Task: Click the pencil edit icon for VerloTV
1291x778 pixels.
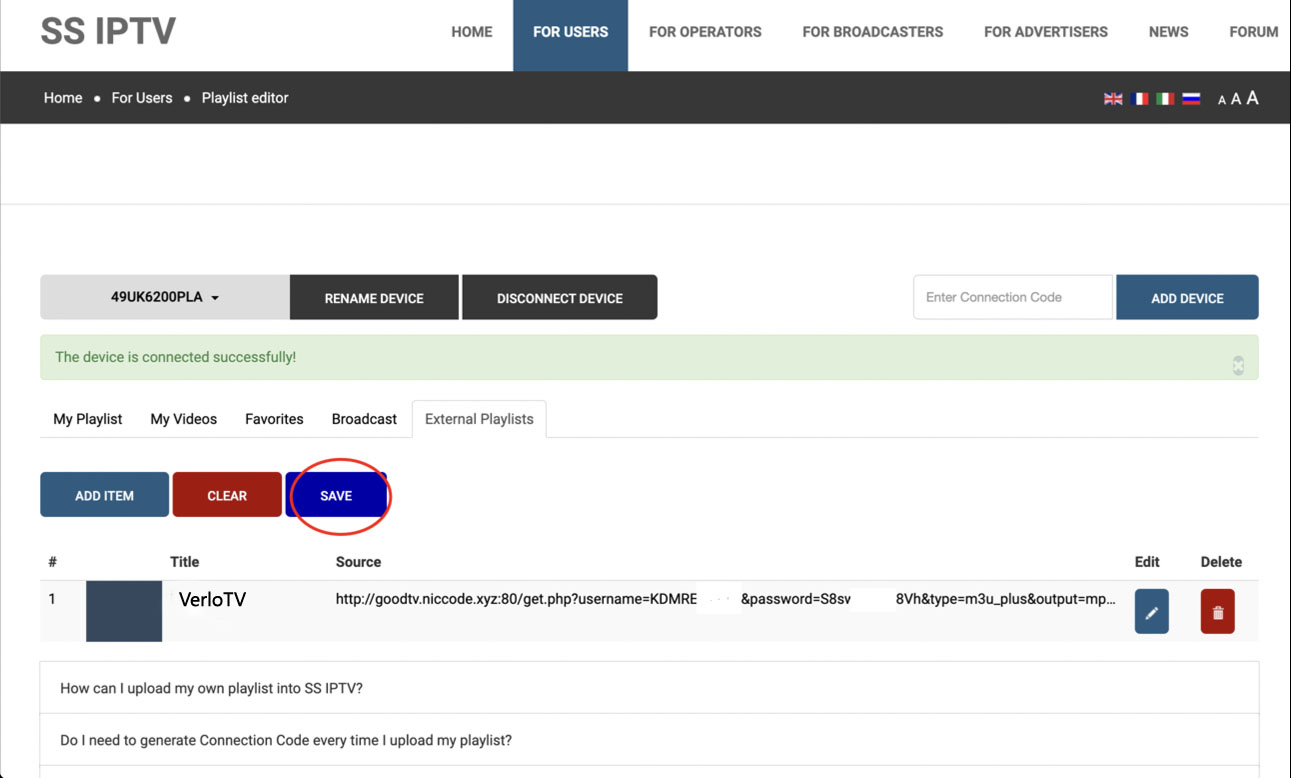Action: pyautogui.click(x=1151, y=612)
